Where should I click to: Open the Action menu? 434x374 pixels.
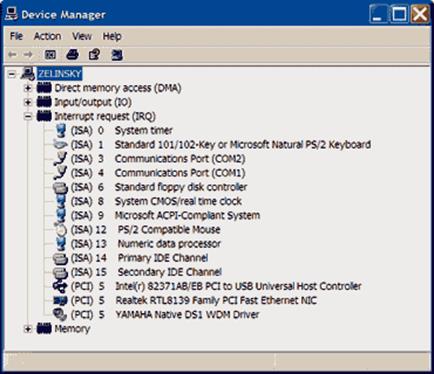click(x=47, y=36)
